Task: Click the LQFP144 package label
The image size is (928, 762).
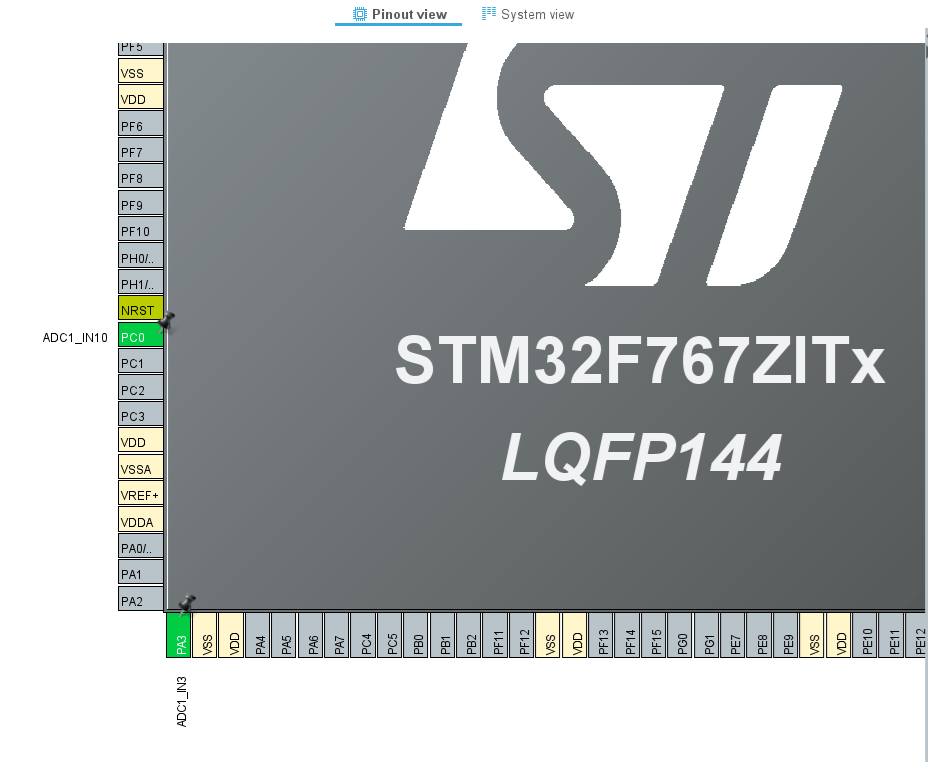Action: coord(642,457)
